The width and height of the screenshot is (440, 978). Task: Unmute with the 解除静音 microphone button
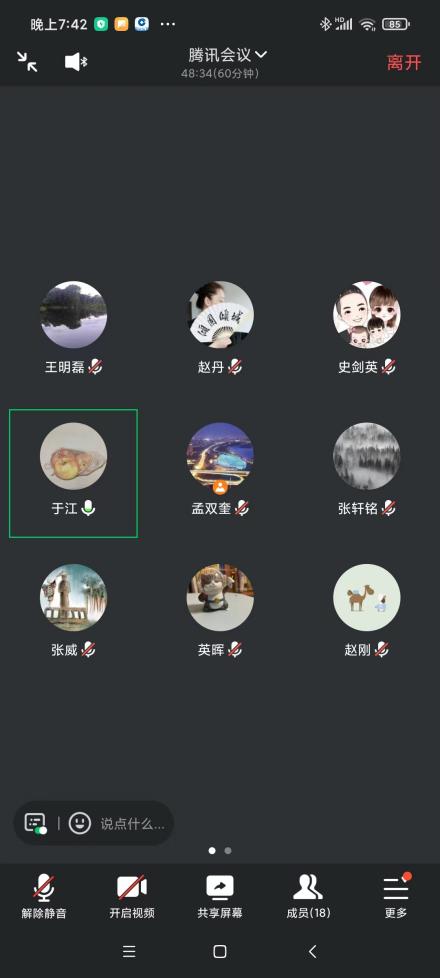click(44, 897)
